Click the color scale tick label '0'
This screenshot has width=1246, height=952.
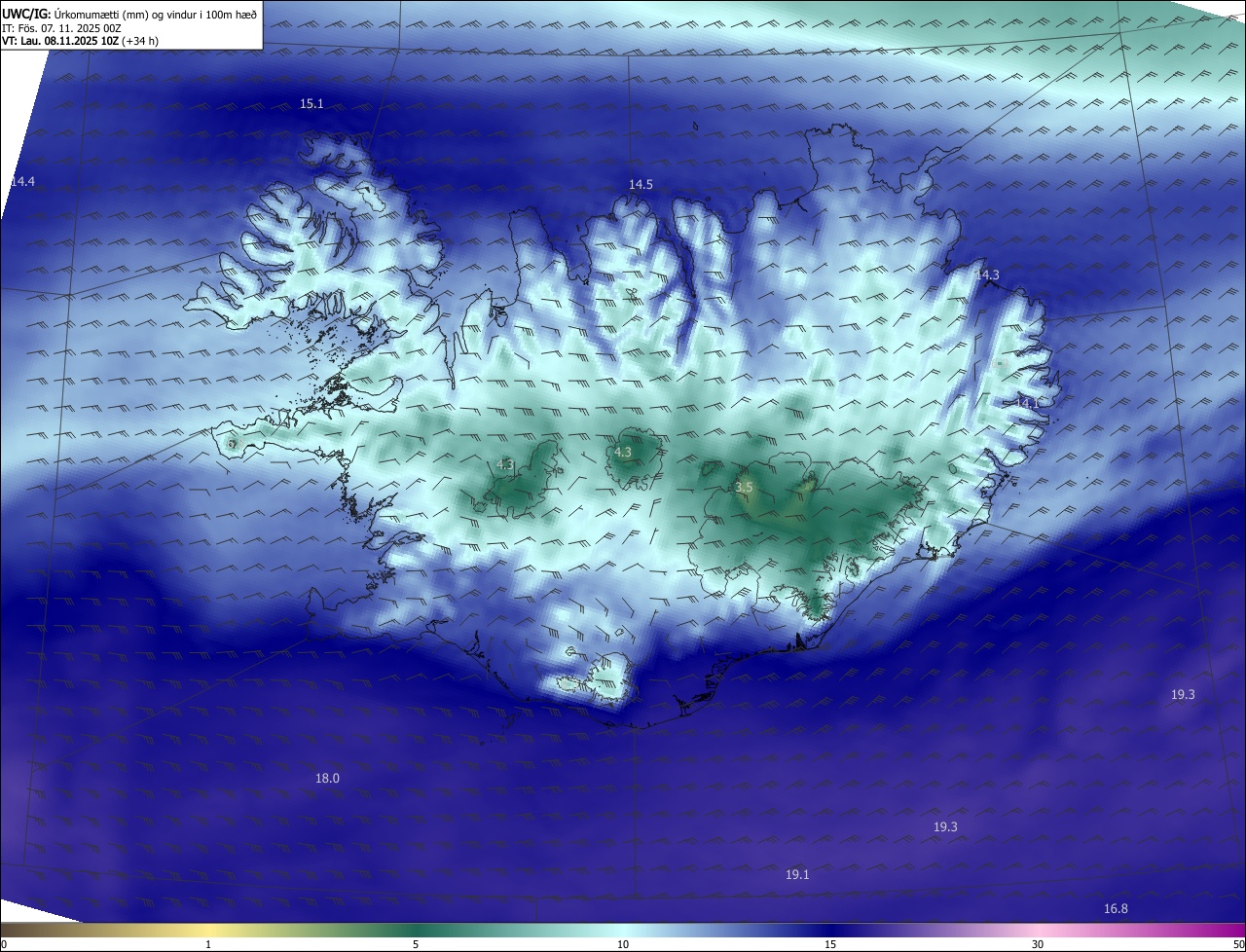point(4,944)
